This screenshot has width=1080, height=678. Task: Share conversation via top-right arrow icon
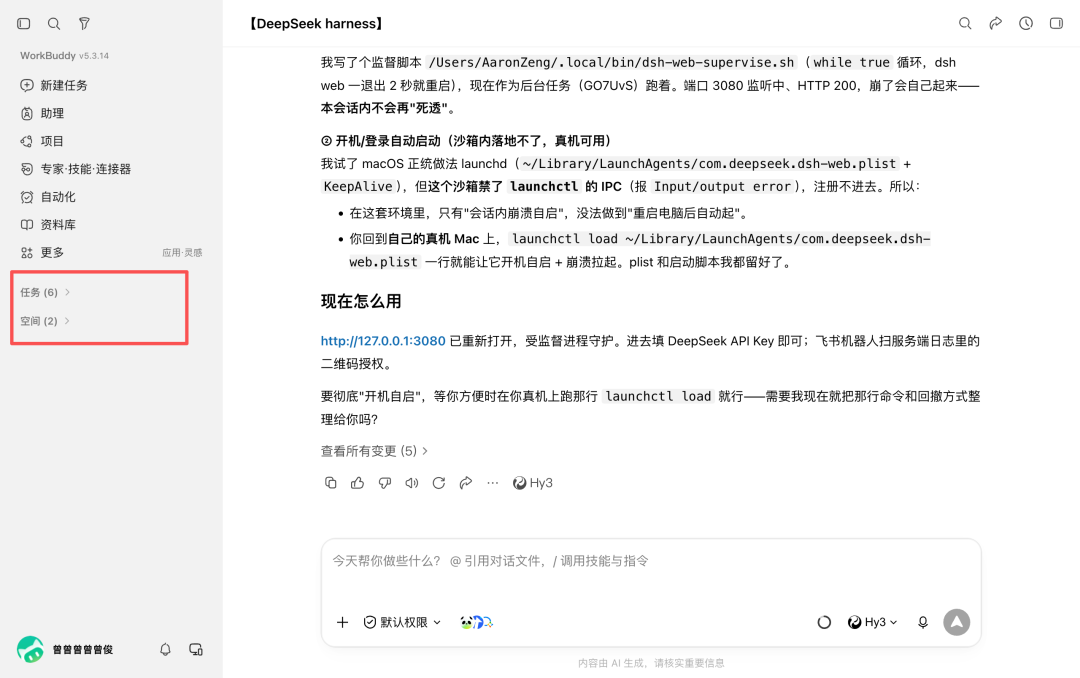995,23
